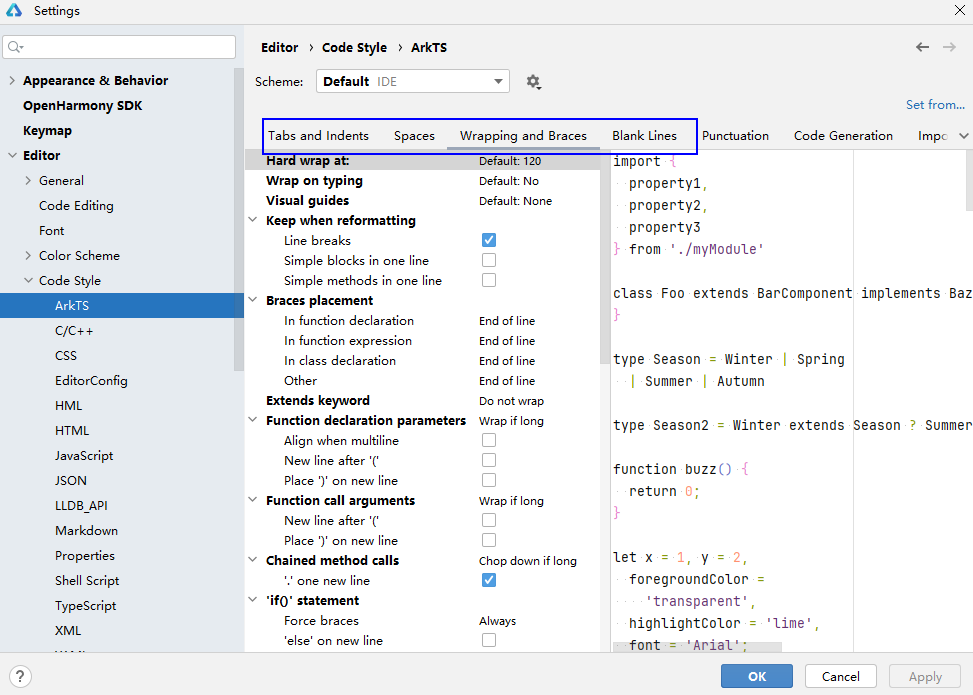Select TypeScript in Code Style list
973x695 pixels.
point(85,606)
